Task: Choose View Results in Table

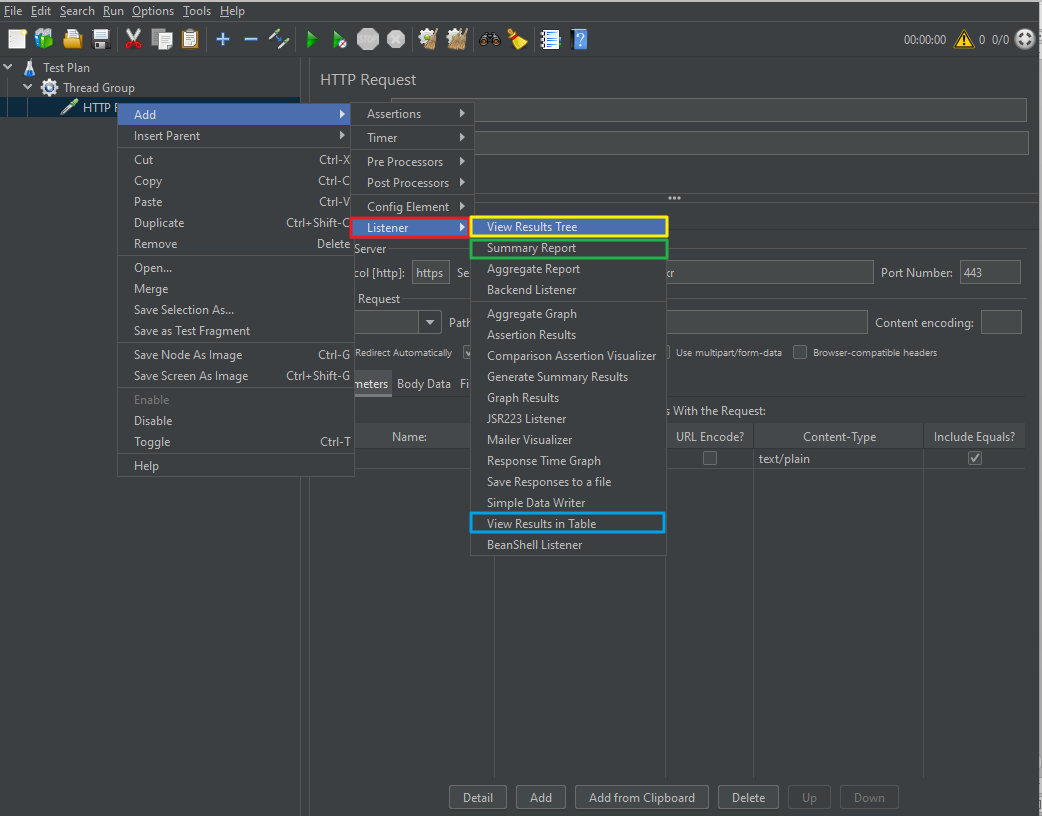Action: tap(568, 524)
